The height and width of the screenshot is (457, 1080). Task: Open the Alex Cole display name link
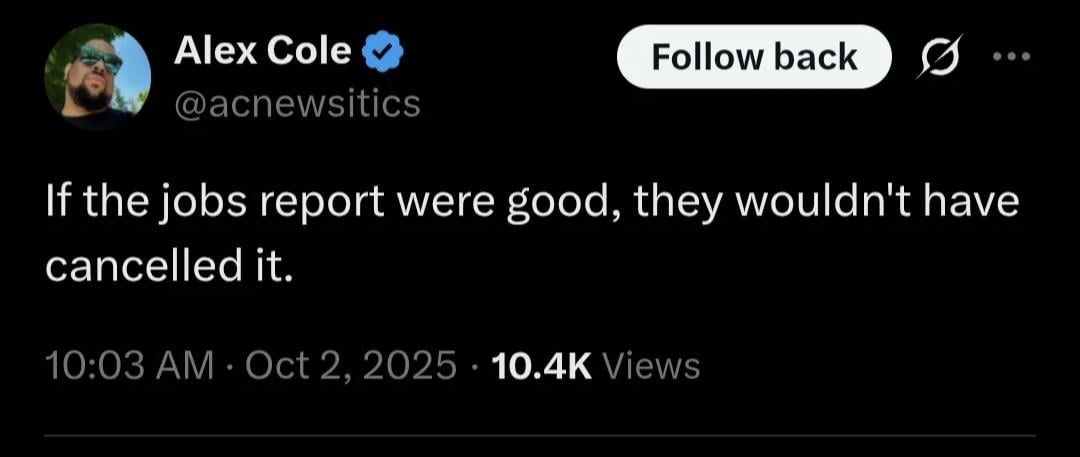(x=262, y=51)
